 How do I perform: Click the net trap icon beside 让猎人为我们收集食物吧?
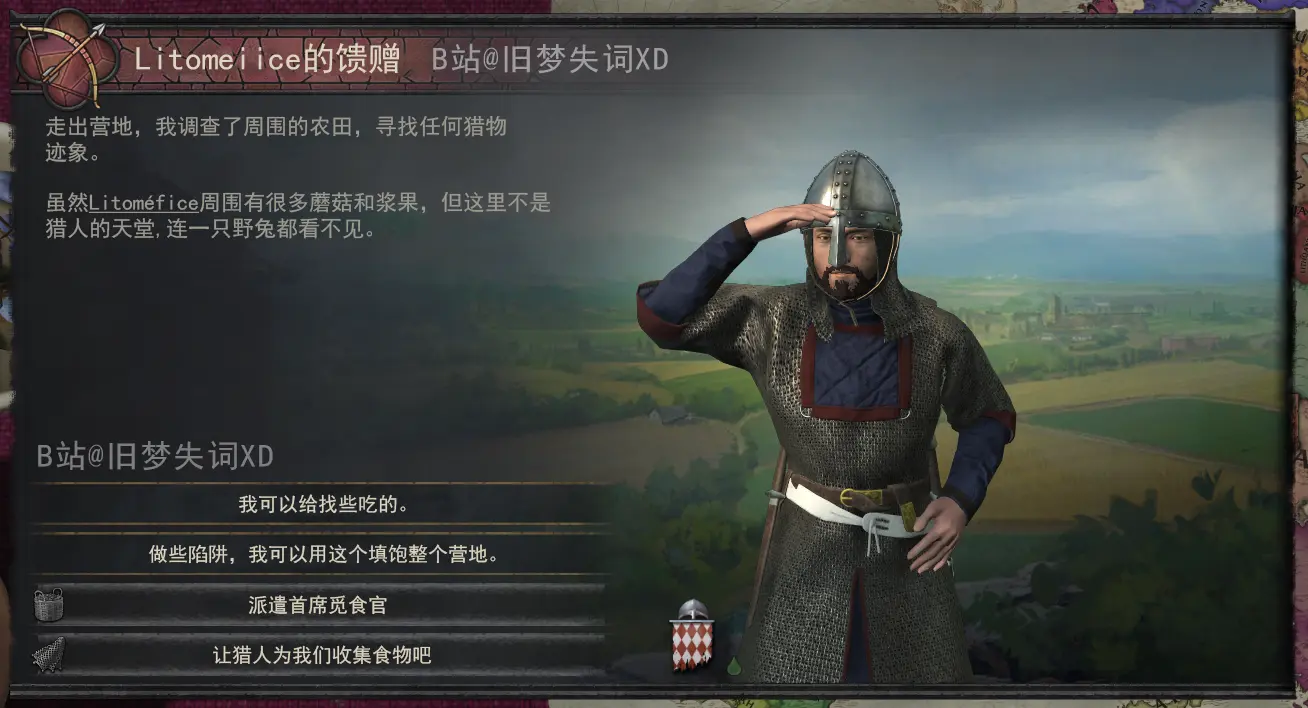48,655
